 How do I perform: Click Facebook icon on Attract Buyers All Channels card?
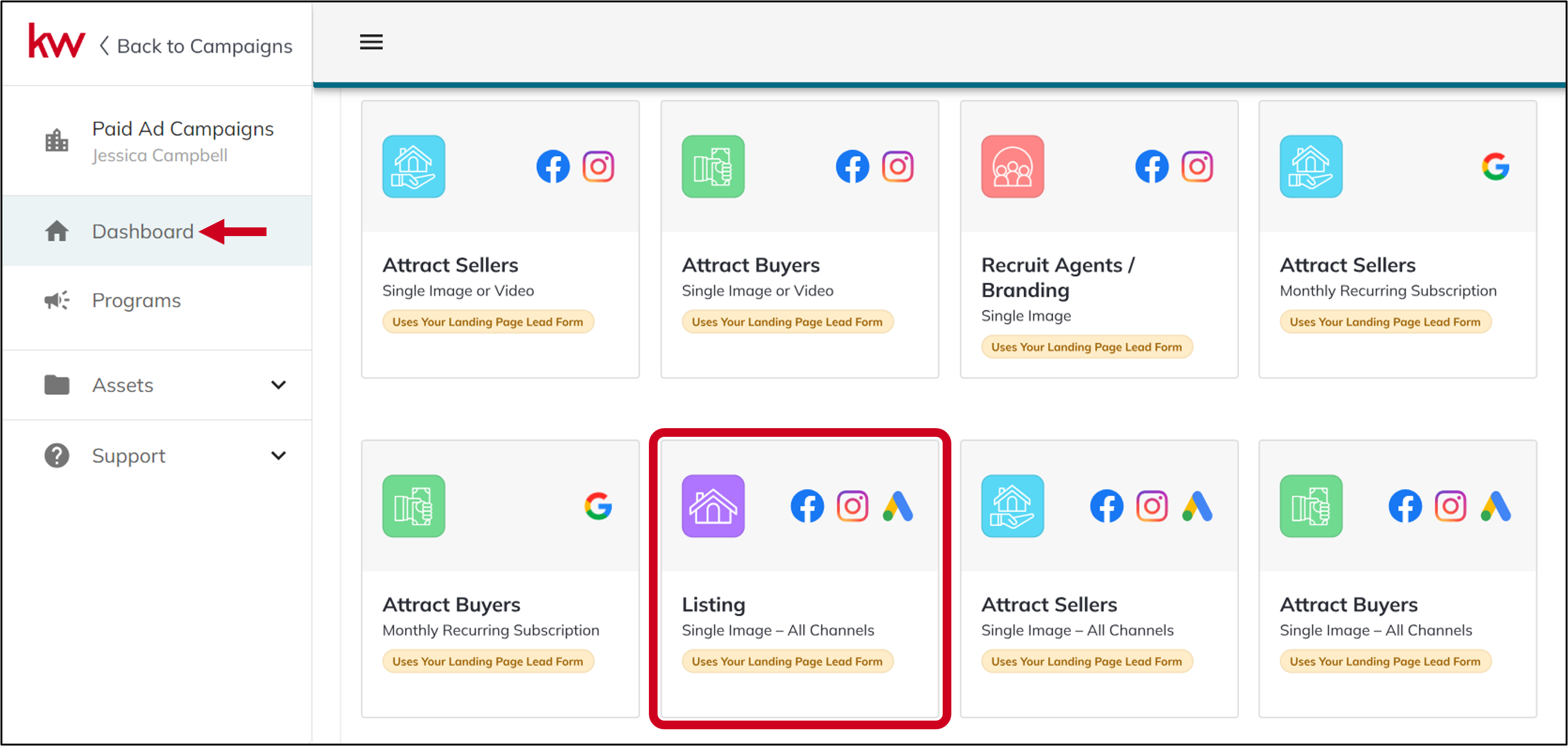pos(1405,506)
